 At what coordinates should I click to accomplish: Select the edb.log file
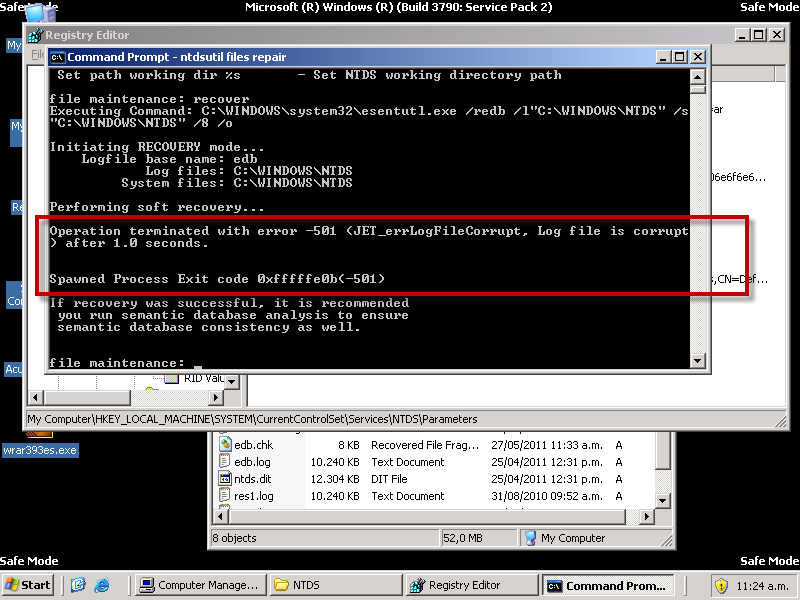pos(252,462)
